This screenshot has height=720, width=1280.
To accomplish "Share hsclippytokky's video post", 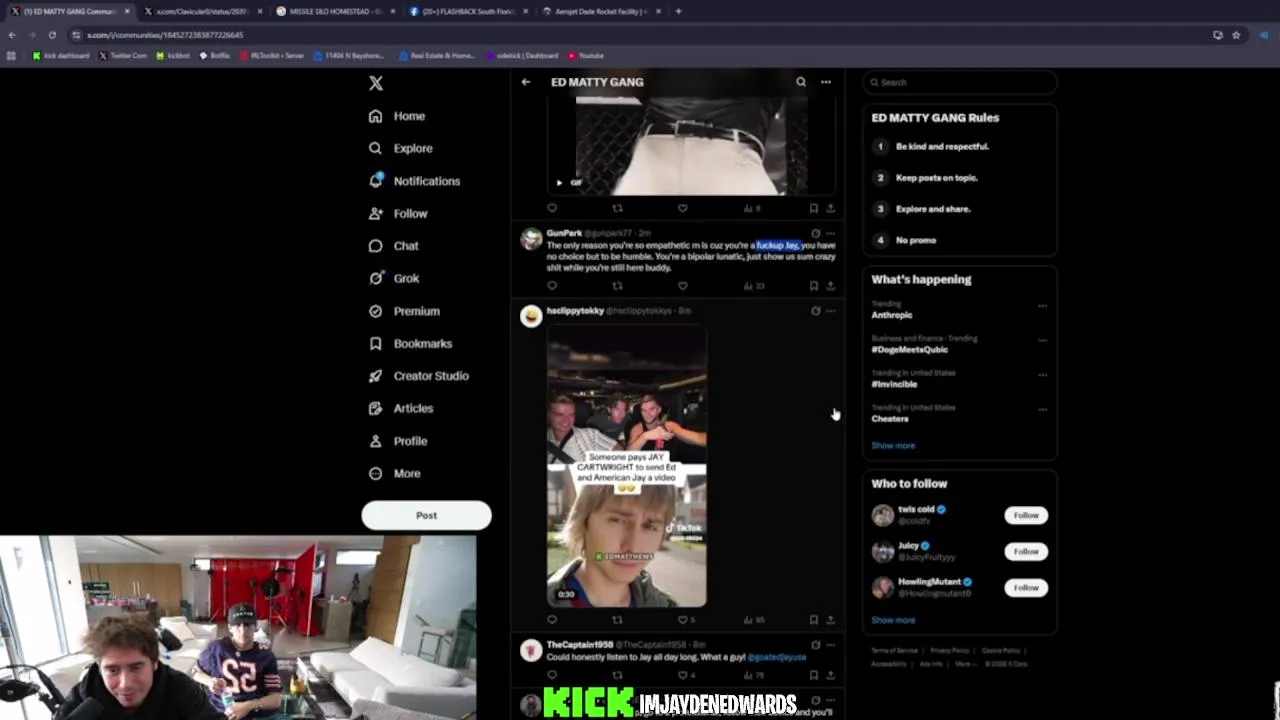I will (x=830, y=620).
